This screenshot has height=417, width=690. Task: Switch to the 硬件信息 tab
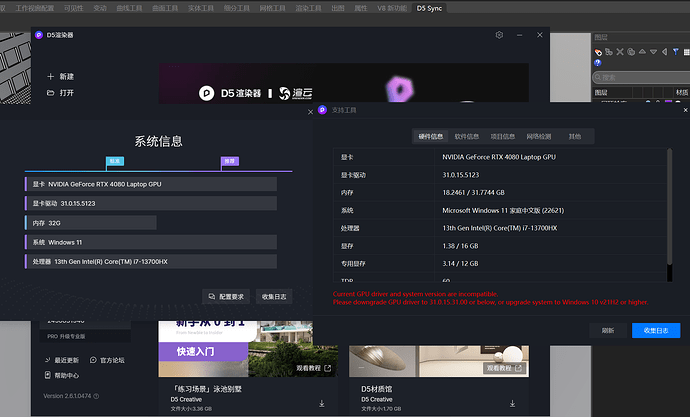(x=430, y=136)
